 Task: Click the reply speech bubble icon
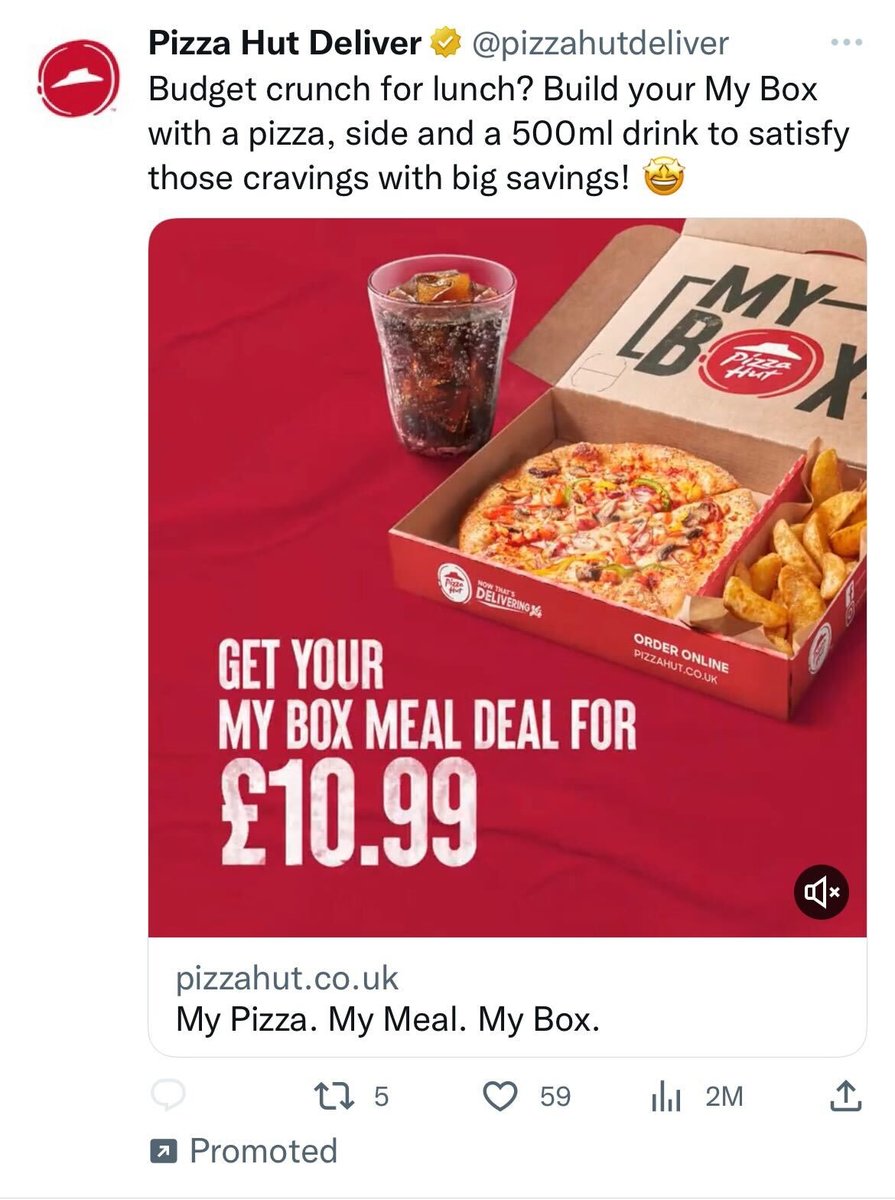(168, 1097)
